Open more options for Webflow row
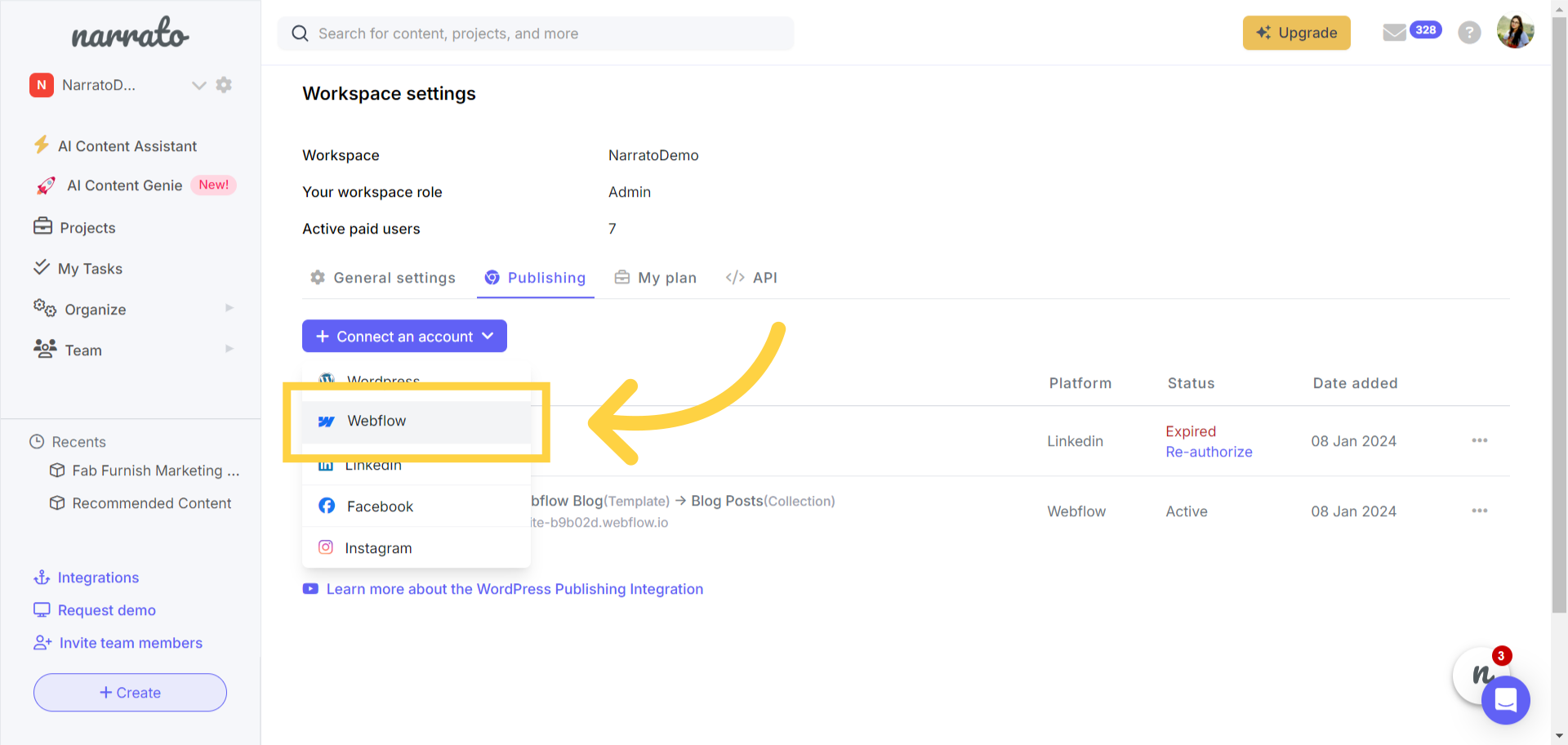 [1480, 511]
